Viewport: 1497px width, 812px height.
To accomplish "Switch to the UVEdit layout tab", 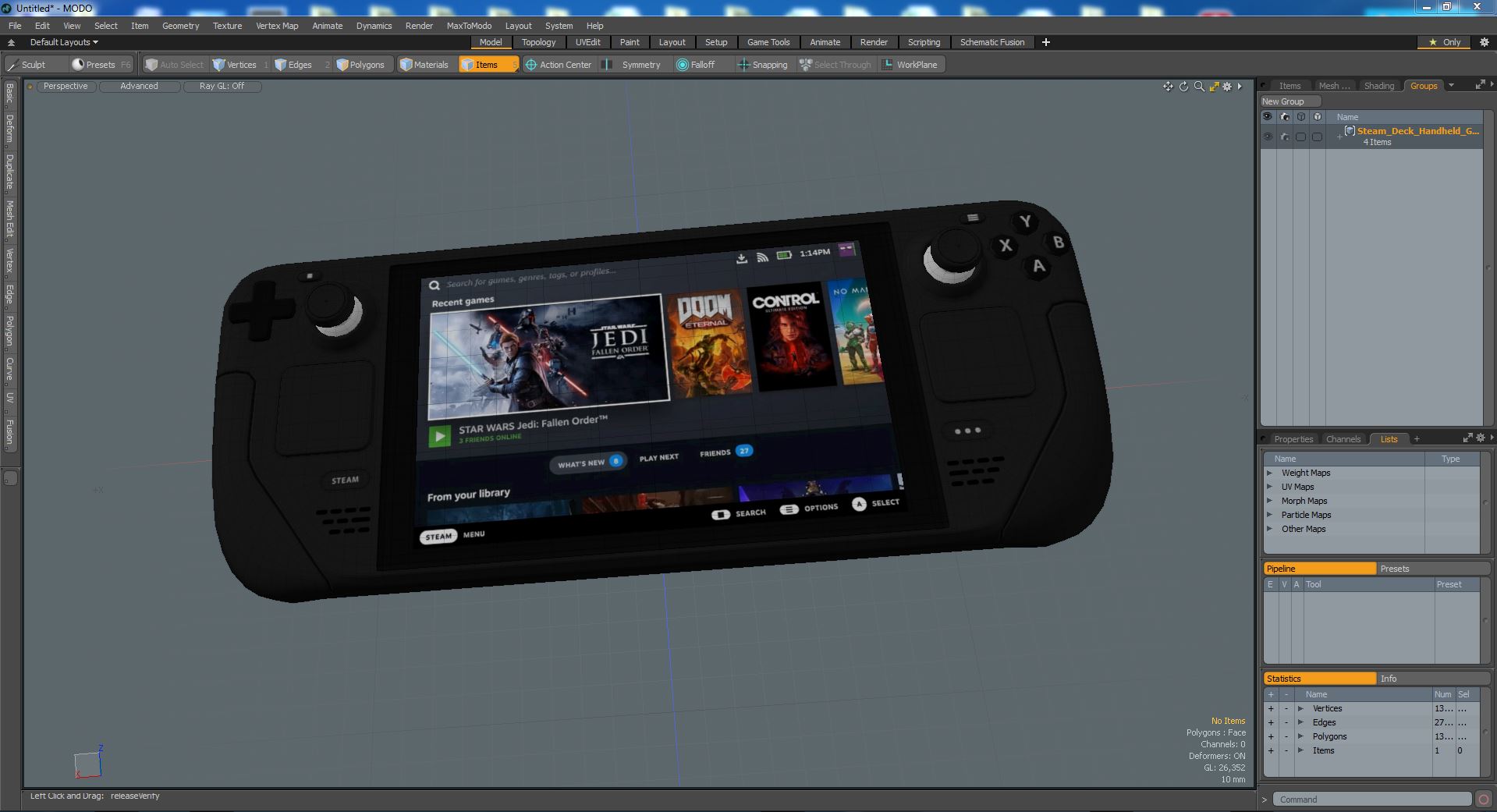I will pyautogui.click(x=587, y=42).
